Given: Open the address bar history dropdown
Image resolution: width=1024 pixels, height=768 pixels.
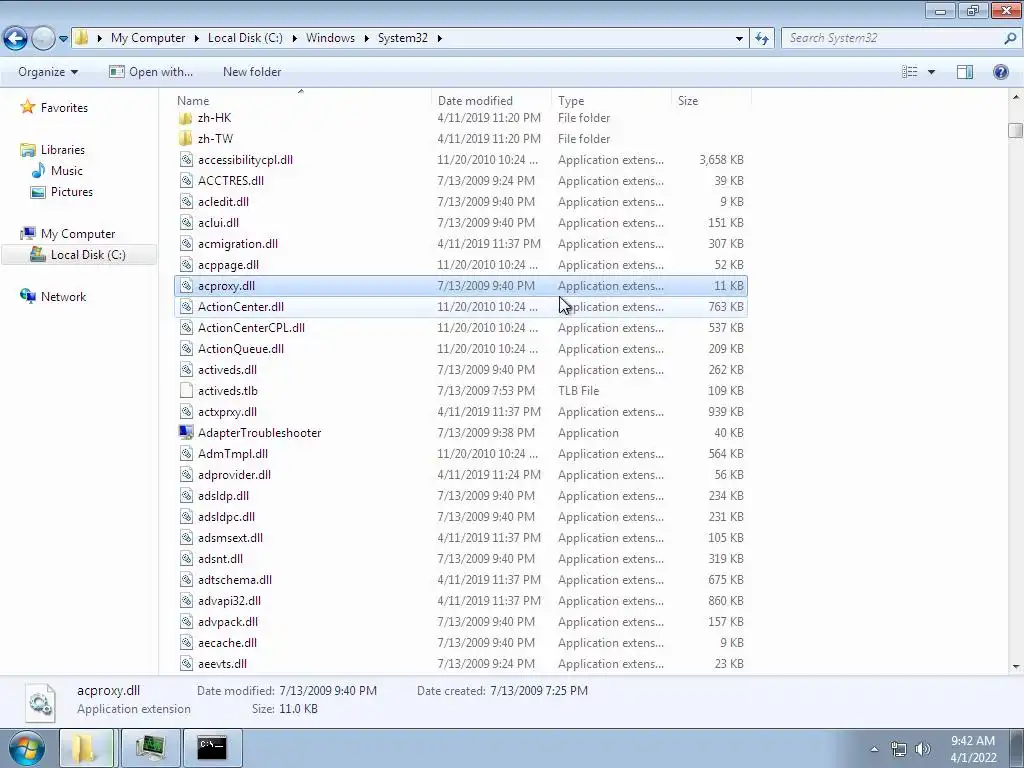Looking at the screenshot, I should pyautogui.click(x=739, y=39).
